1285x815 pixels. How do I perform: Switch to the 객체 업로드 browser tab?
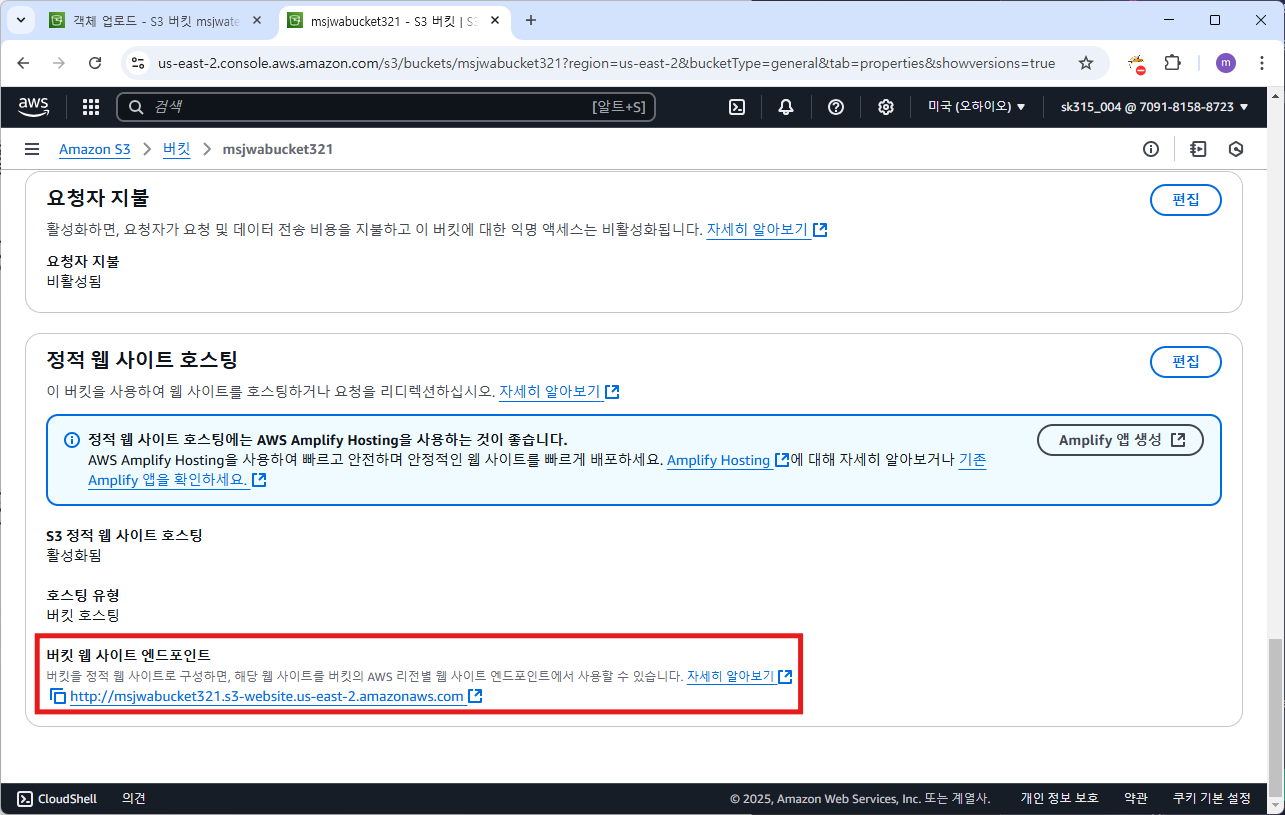click(x=154, y=20)
